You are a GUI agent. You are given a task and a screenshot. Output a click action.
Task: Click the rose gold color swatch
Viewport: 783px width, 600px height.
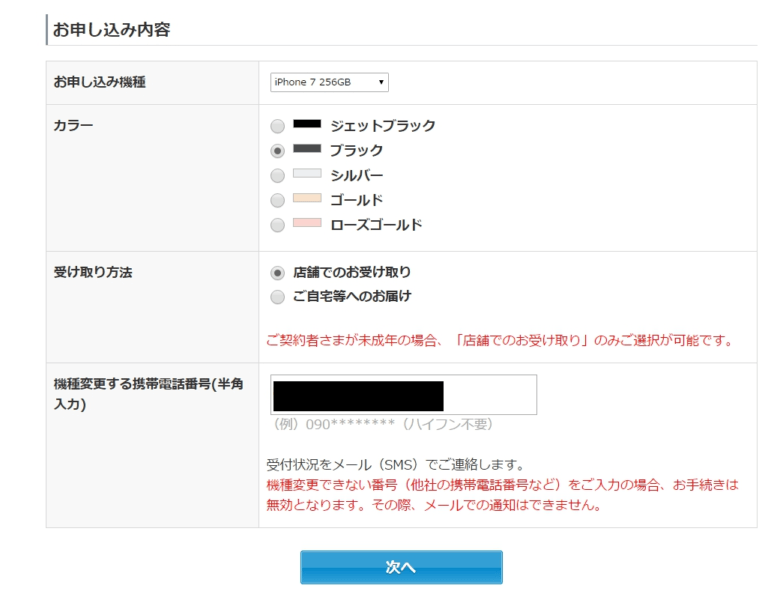click(307, 223)
